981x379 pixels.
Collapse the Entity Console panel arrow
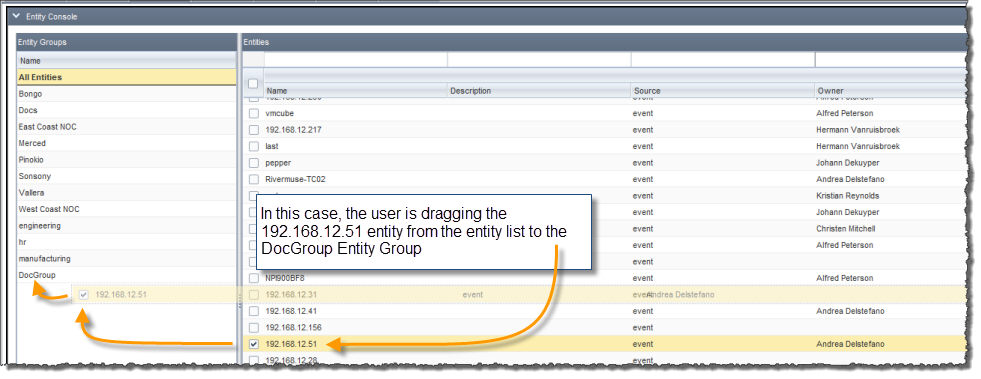coord(16,17)
